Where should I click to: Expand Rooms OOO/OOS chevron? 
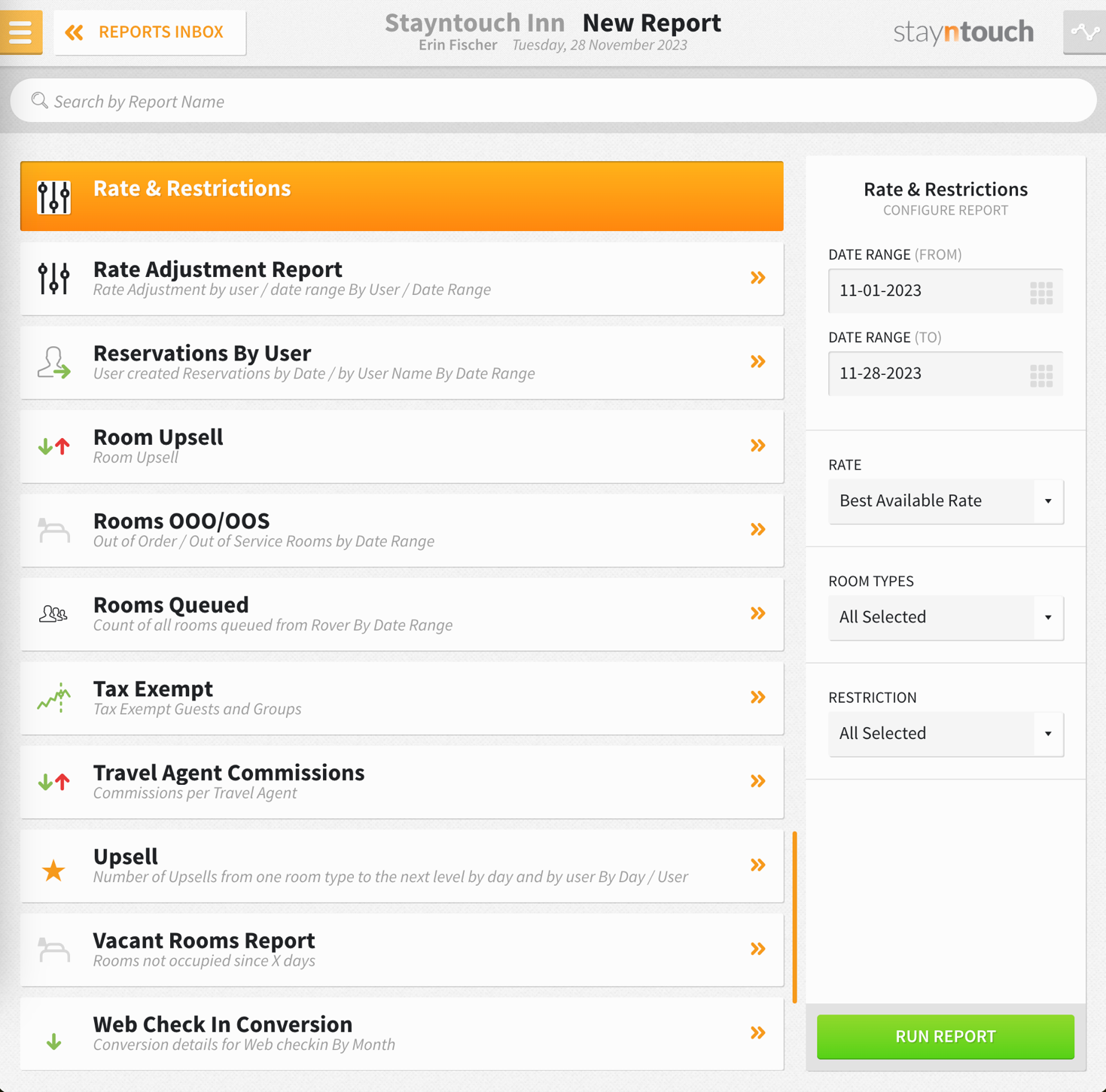(758, 529)
